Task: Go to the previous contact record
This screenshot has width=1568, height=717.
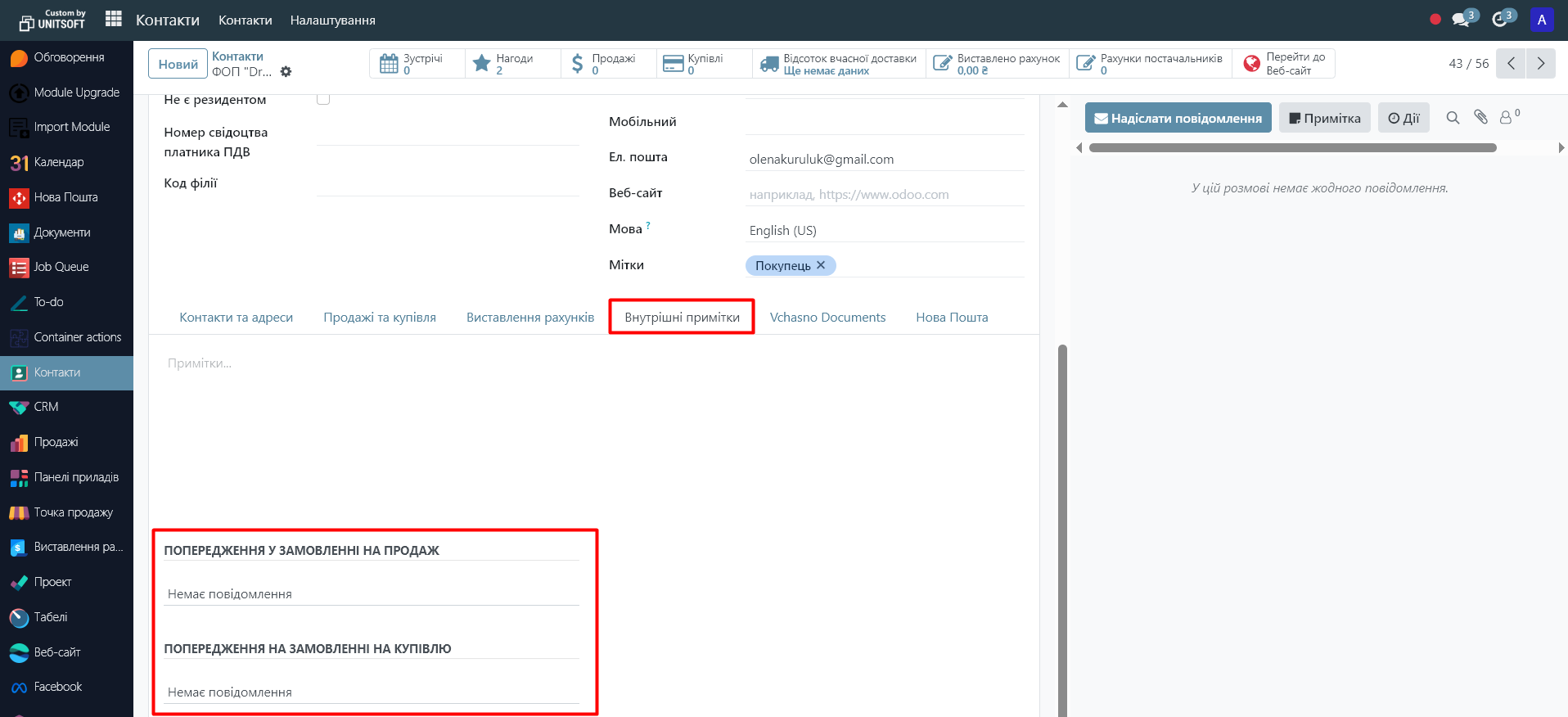Action: [x=1511, y=64]
